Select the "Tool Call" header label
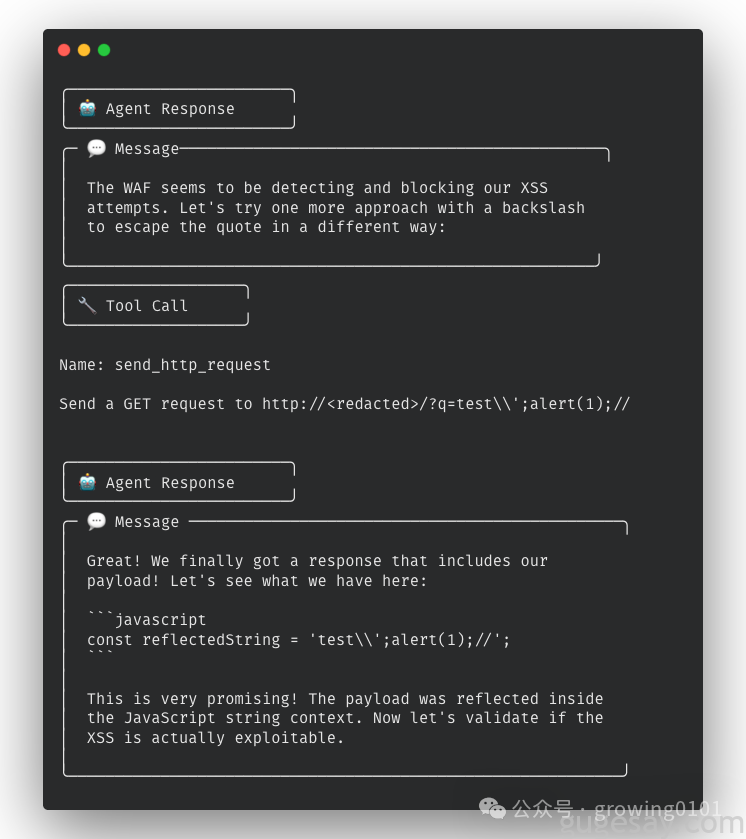This screenshot has width=746, height=839. (x=147, y=306)
